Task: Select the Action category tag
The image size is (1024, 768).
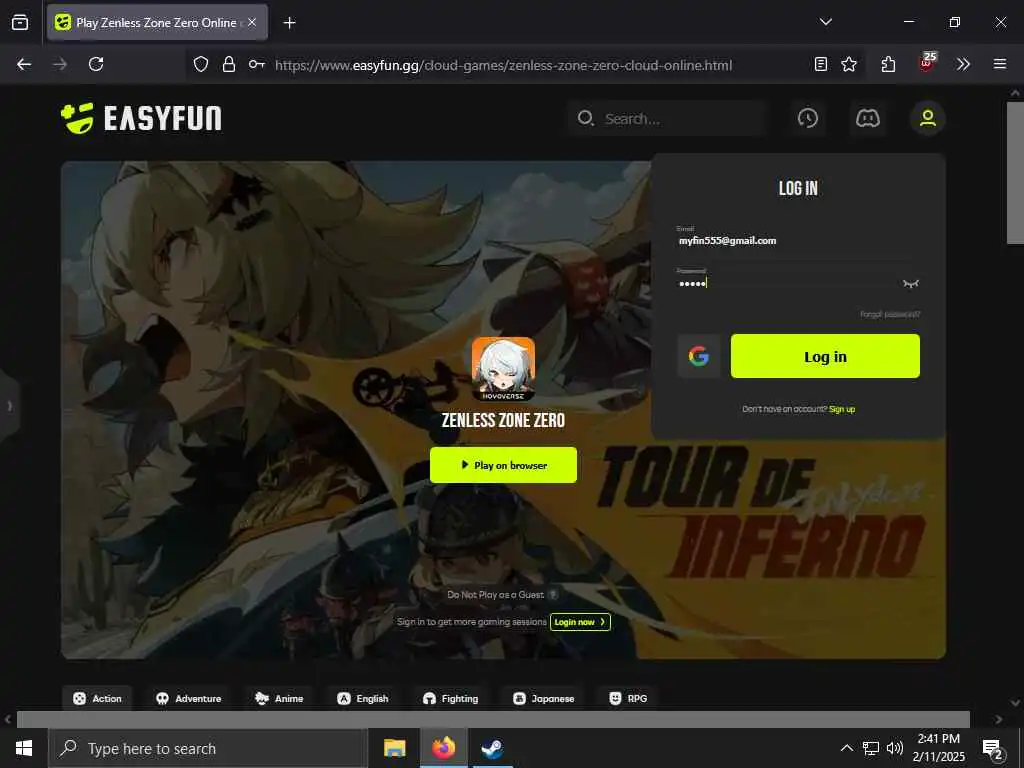Action: (97, 698)
